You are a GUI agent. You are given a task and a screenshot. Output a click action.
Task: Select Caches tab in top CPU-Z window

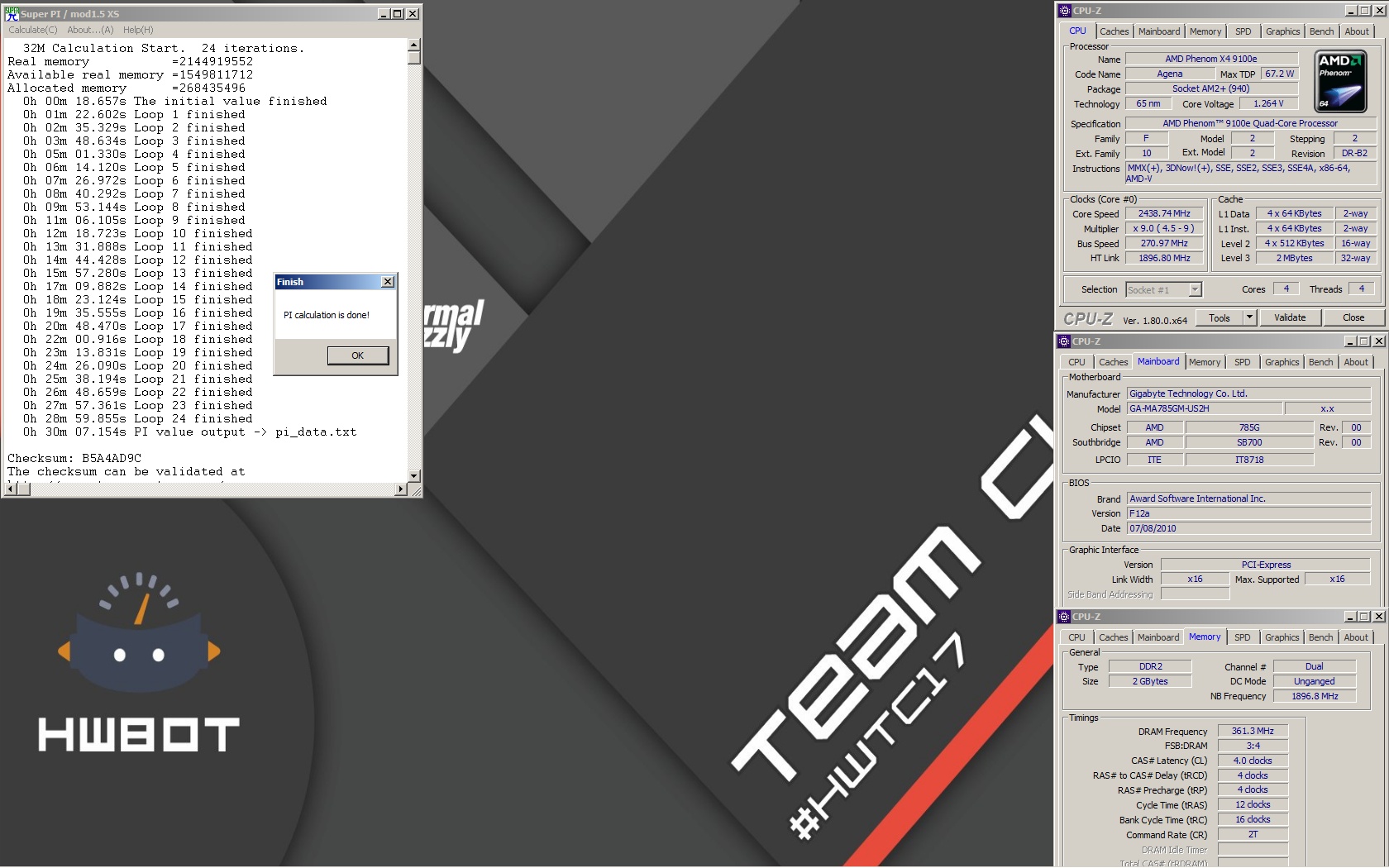pyautogui.click(x=1114, y=31)
